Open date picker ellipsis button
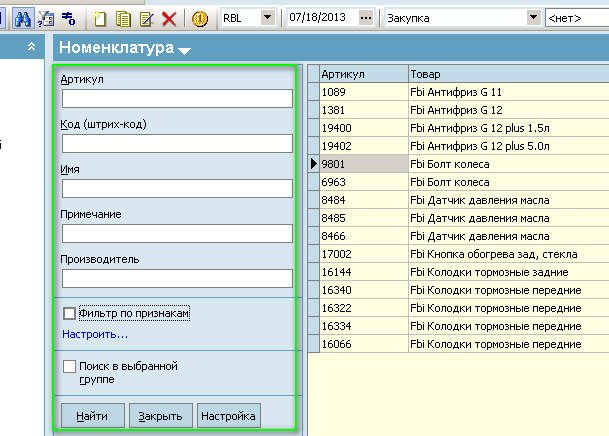 [365, 17]
